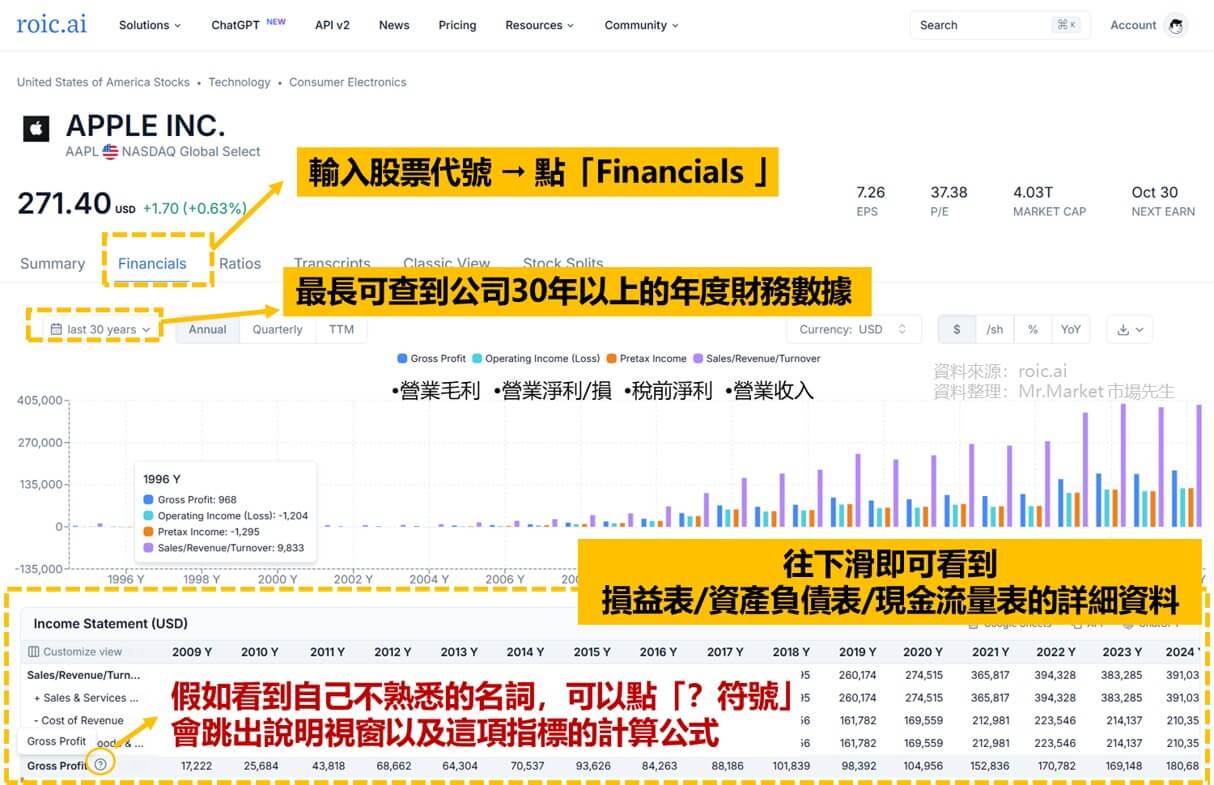Open the Pricing page
The image size is (1214, 785).
pos(457,25)
